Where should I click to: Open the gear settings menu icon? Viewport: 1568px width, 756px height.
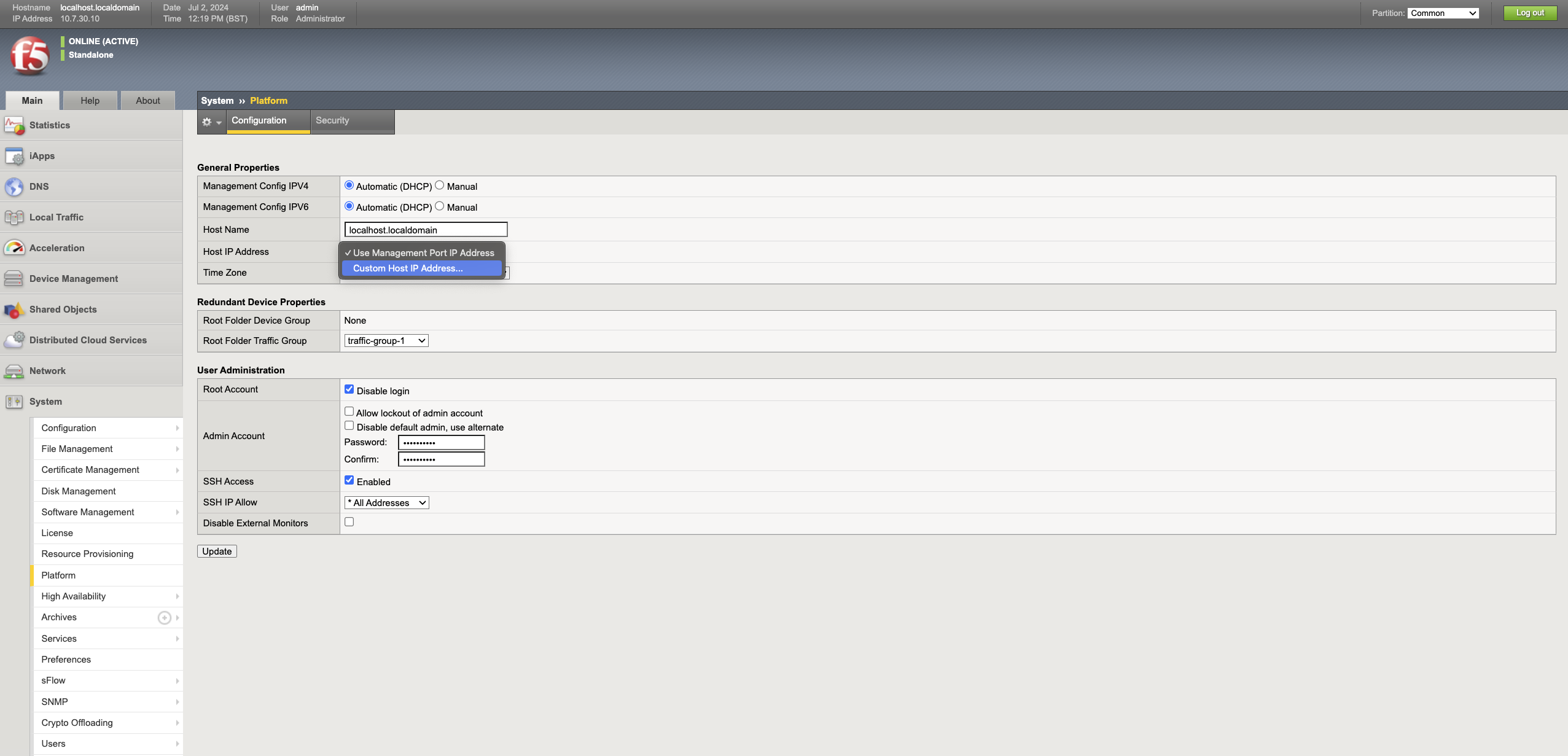coord(211,122)
